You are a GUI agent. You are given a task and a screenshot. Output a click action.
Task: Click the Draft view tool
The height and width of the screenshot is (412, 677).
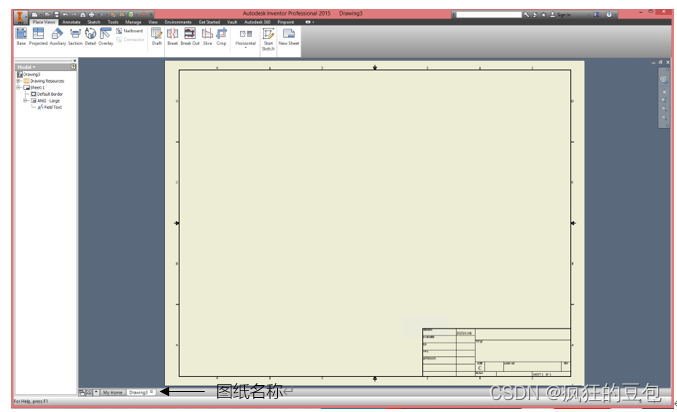(157, 36)
